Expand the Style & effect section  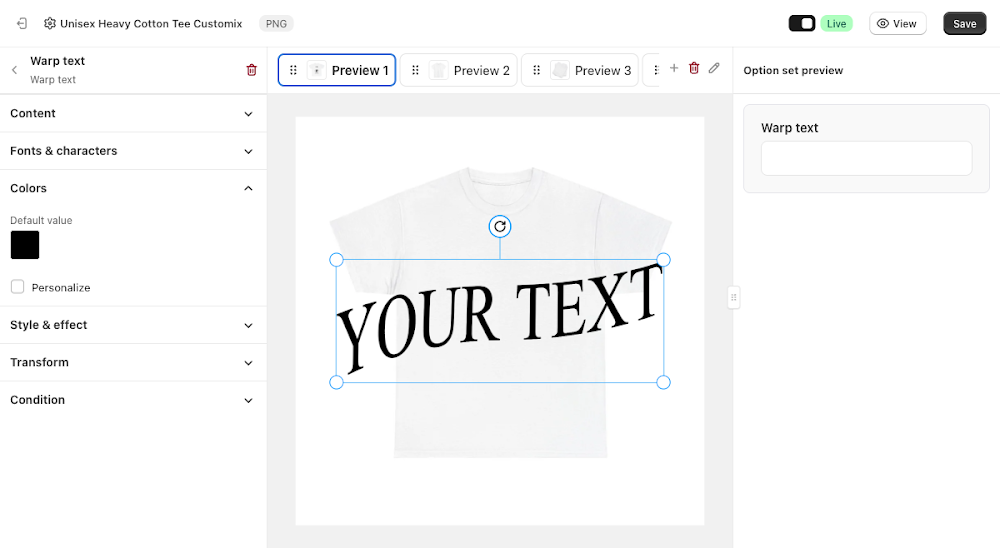pos(133,325)
